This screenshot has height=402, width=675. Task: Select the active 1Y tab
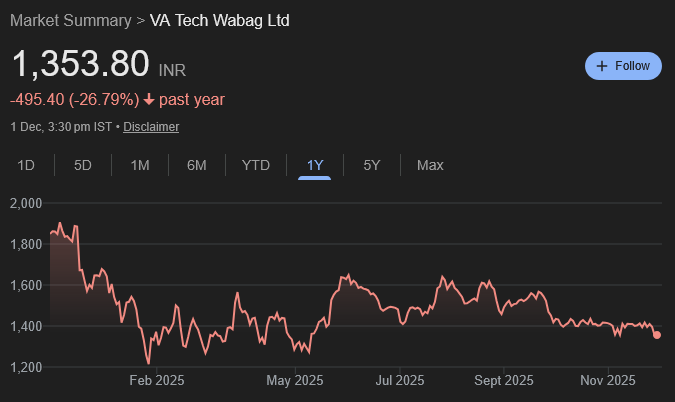(315, 165)
